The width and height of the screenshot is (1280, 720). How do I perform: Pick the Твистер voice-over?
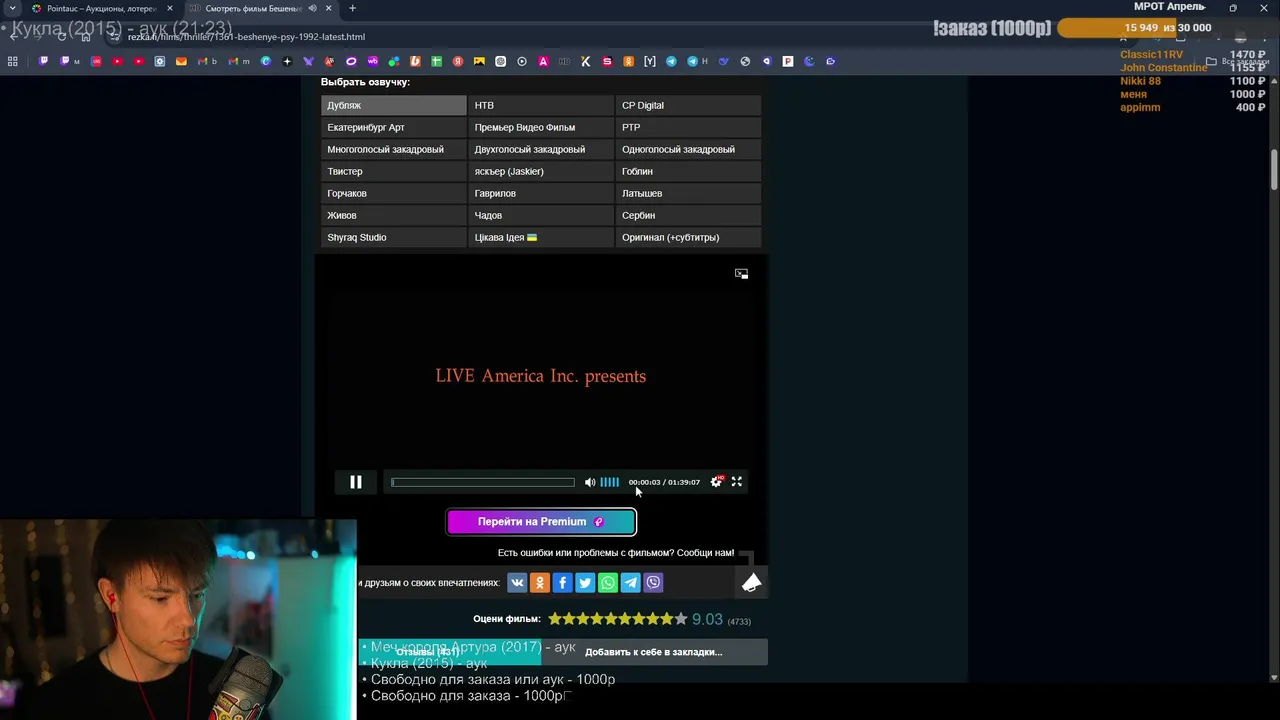[x=393, y=171]
